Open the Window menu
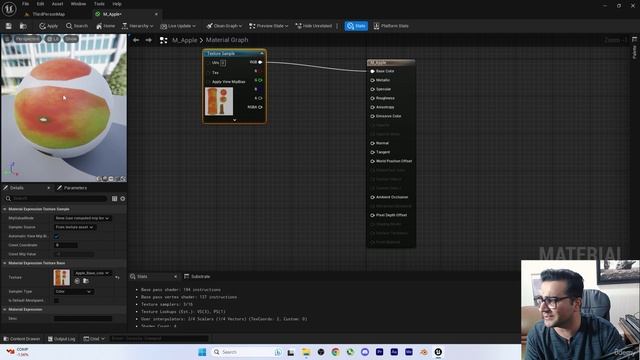Screen dimensions: 640x360 click(x=78, y=4)
